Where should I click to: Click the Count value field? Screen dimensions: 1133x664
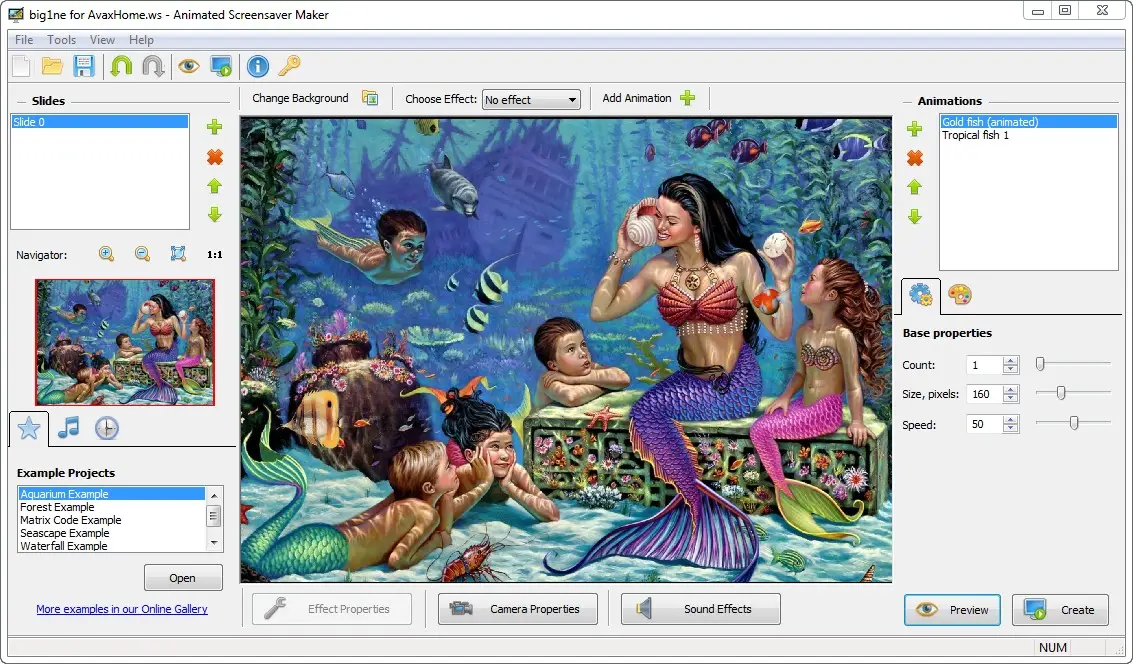click(985, 365)
